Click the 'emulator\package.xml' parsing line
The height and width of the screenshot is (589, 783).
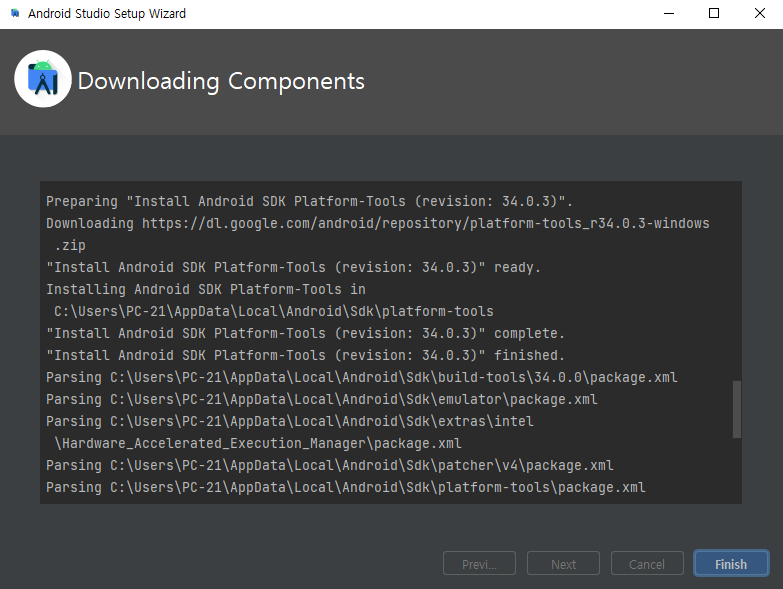322,399
